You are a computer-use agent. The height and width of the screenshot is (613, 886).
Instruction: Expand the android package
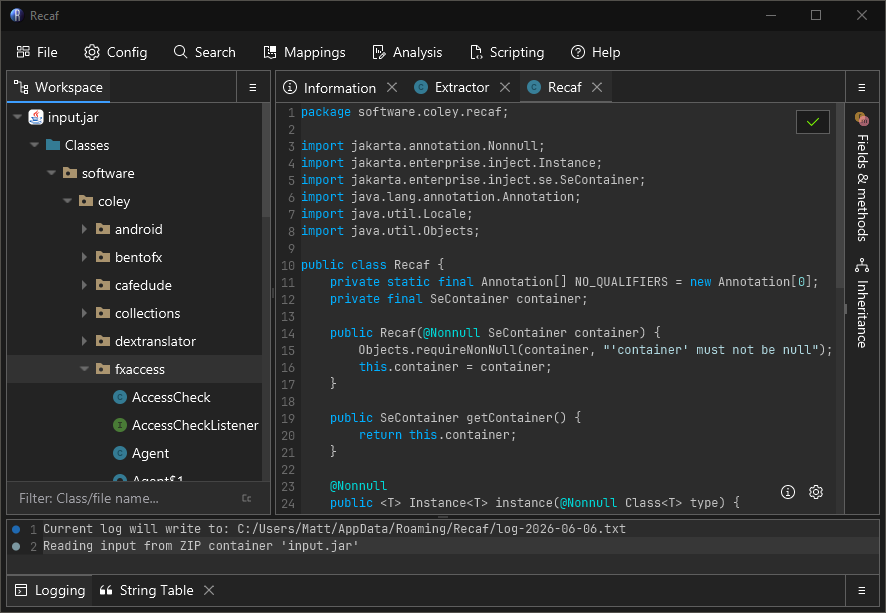(84, 229)
